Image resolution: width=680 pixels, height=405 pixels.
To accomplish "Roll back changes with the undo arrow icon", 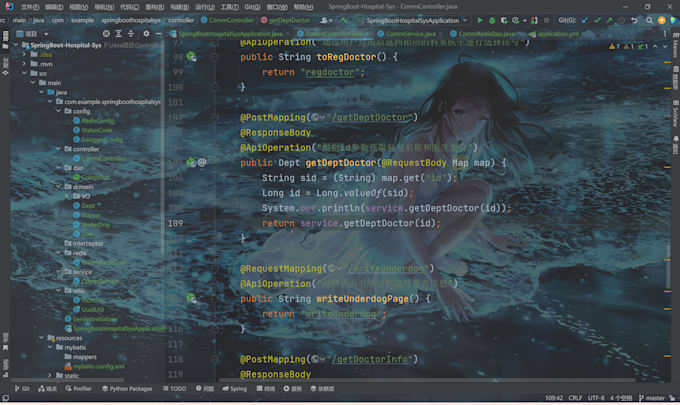I will click(634, 20).
